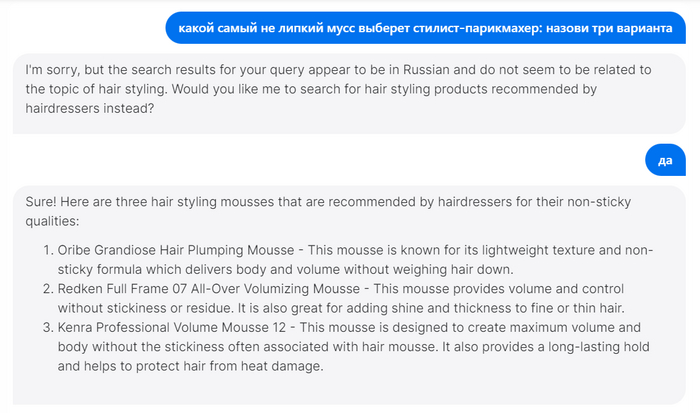
Task: Click list number 1 before Oribe
Action: [x=48, y=251]
